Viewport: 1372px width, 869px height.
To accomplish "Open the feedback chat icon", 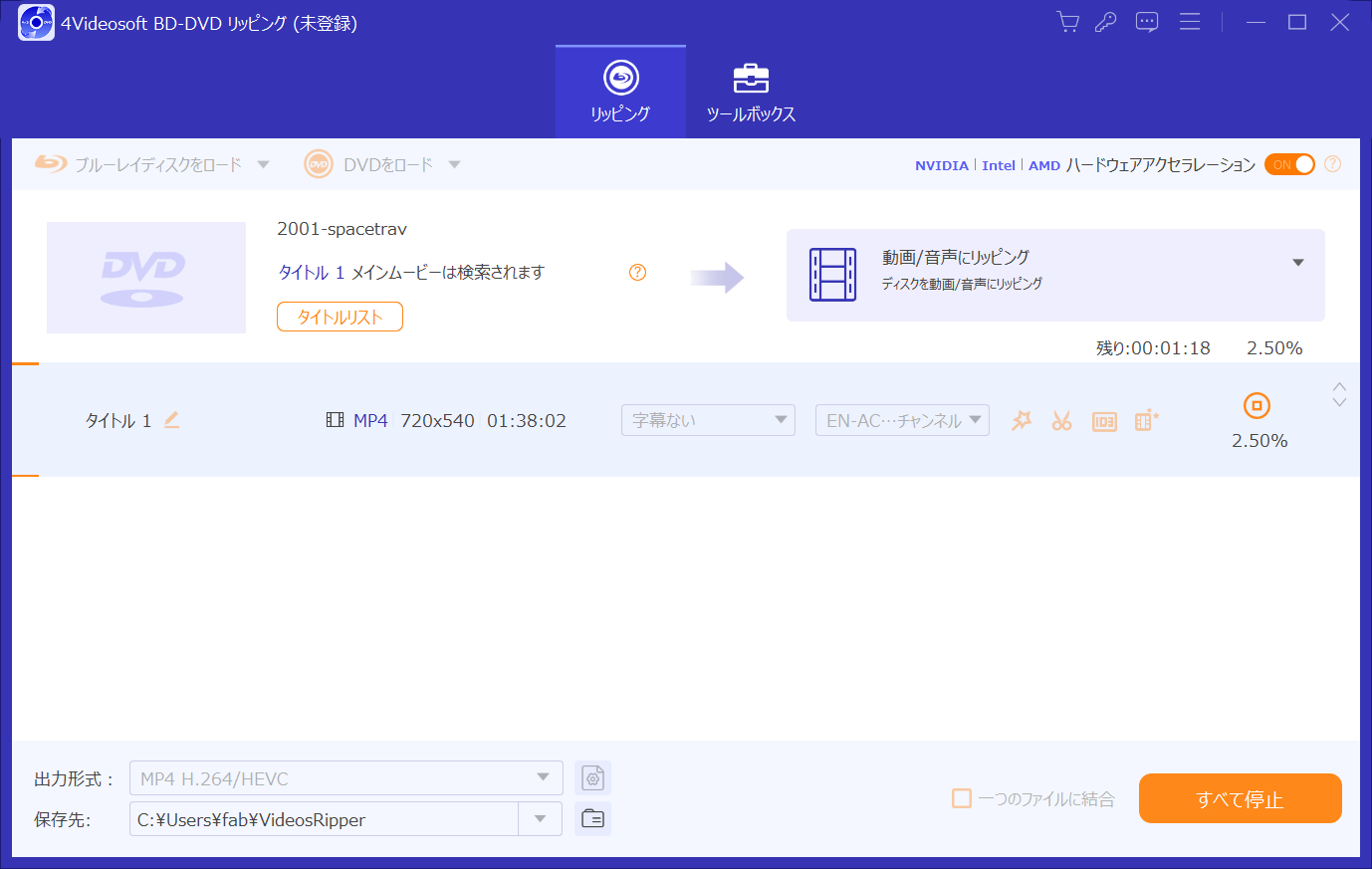I will [x=1147, y=22].
